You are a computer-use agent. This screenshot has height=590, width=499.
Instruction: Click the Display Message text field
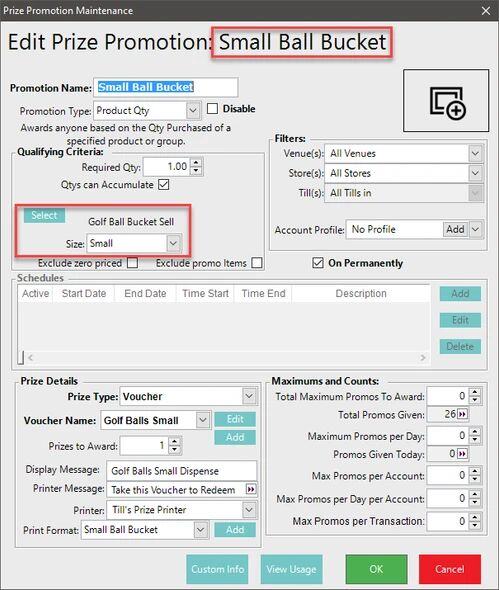coord(182,471)
